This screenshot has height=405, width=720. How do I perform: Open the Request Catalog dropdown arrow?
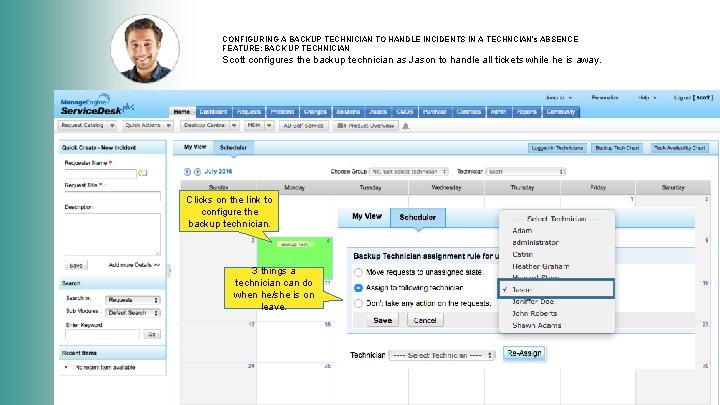[x=112, y=125]
